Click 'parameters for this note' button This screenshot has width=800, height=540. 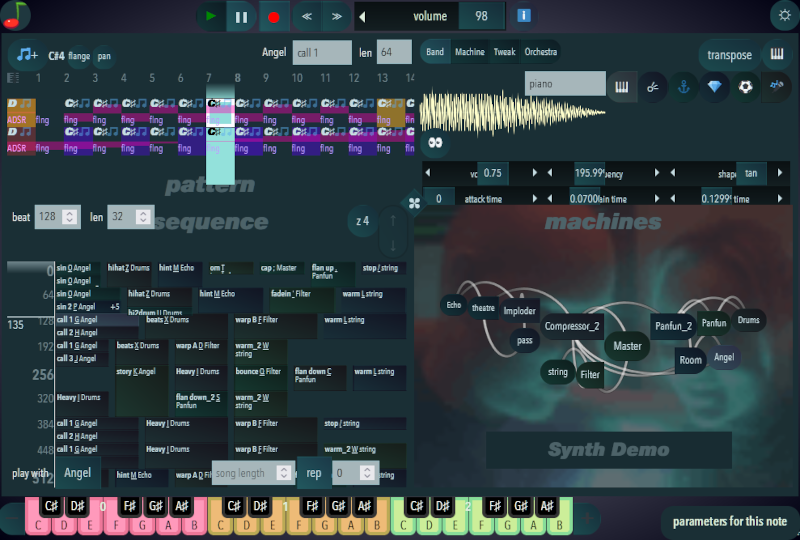pyautogui.click(x=730, y=521)
